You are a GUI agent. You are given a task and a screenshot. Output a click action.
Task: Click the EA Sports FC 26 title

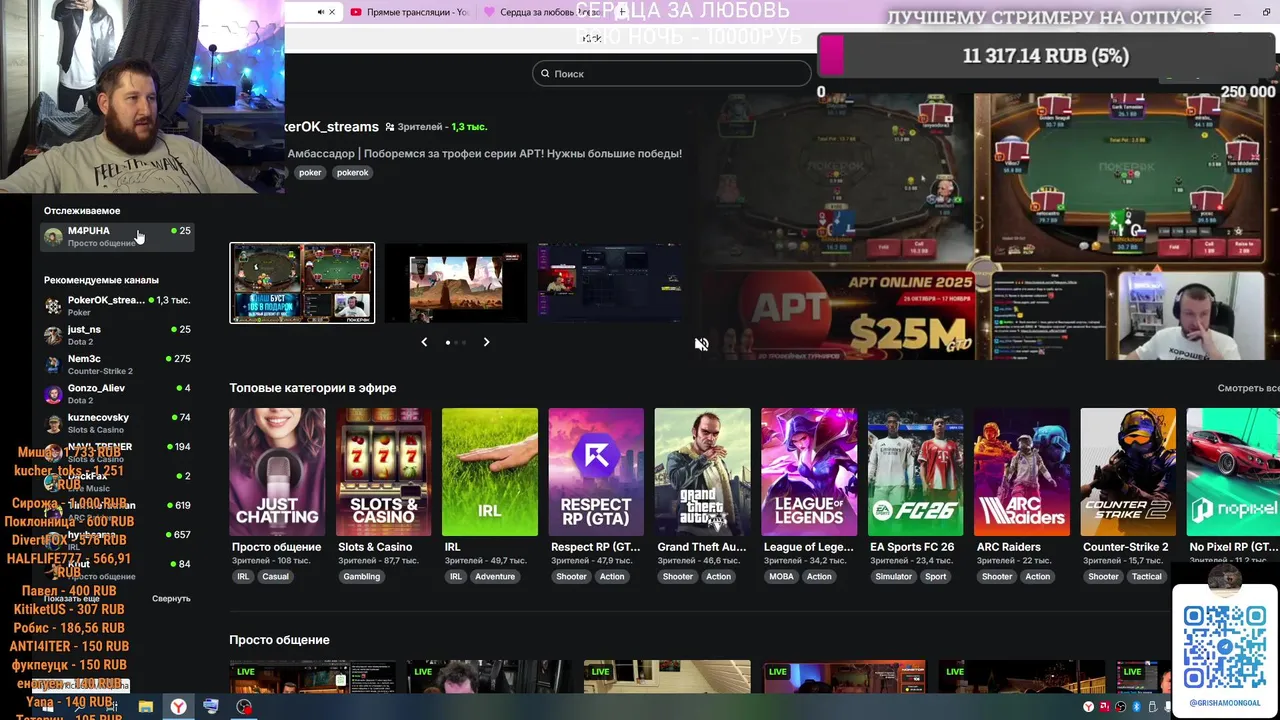tap(912, 547)
